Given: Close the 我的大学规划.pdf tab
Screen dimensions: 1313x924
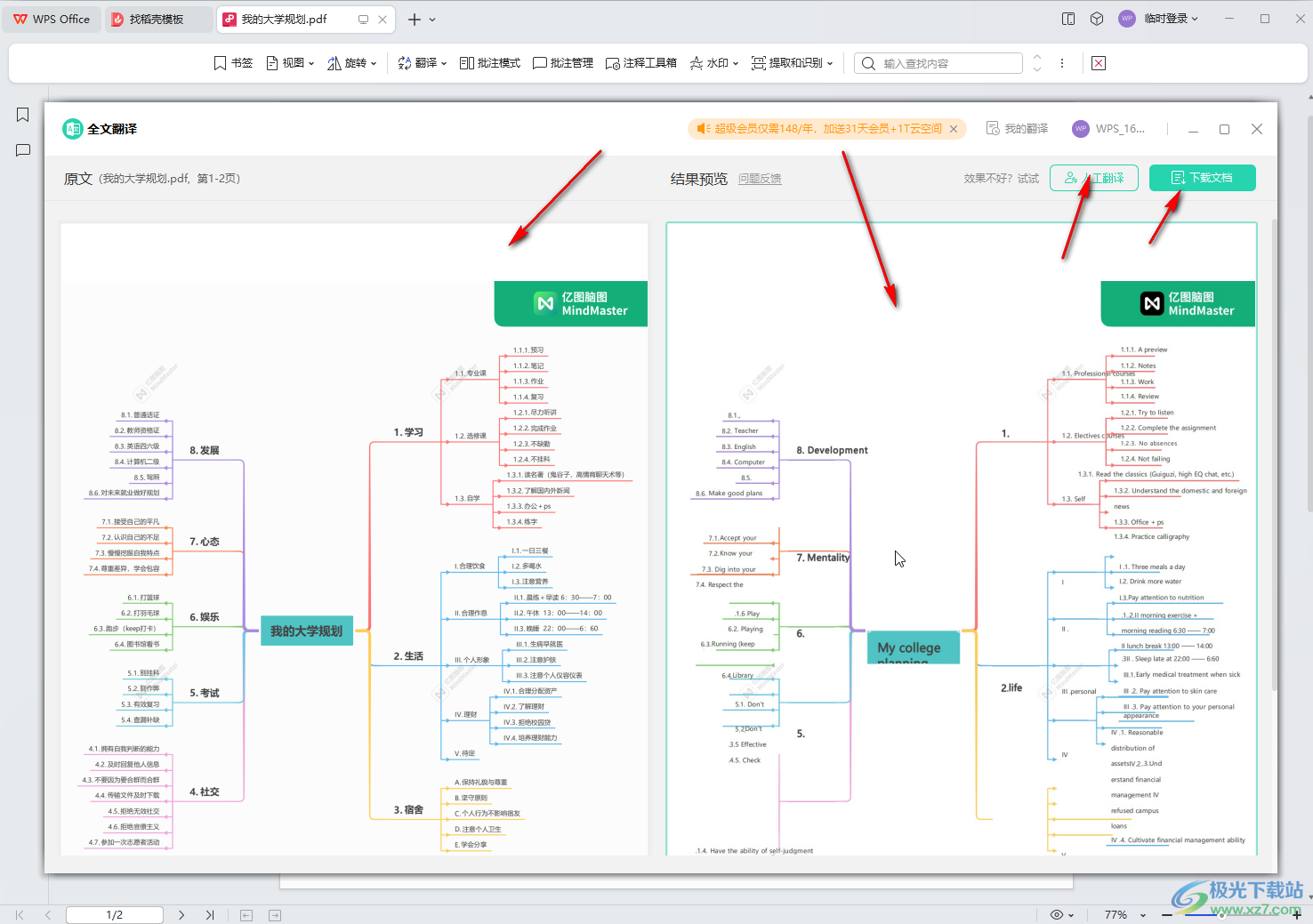Looking at the screenshot, I should 383,19.
